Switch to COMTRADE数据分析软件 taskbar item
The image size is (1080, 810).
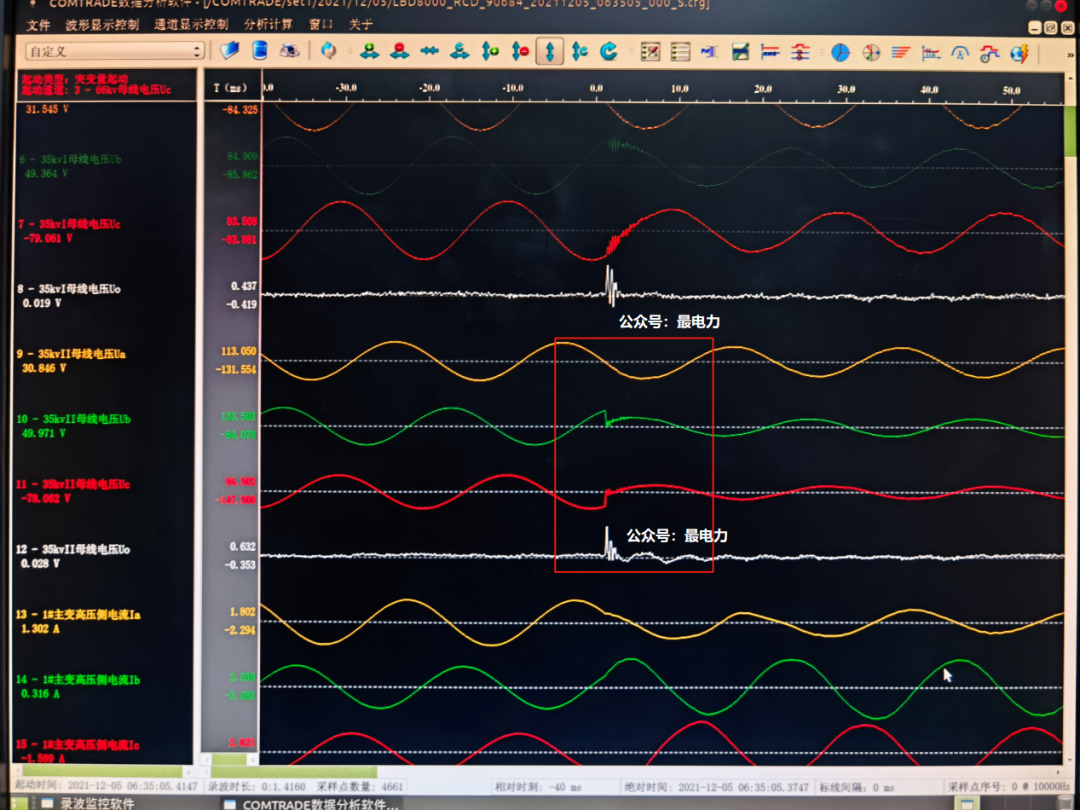pos(311,804)
